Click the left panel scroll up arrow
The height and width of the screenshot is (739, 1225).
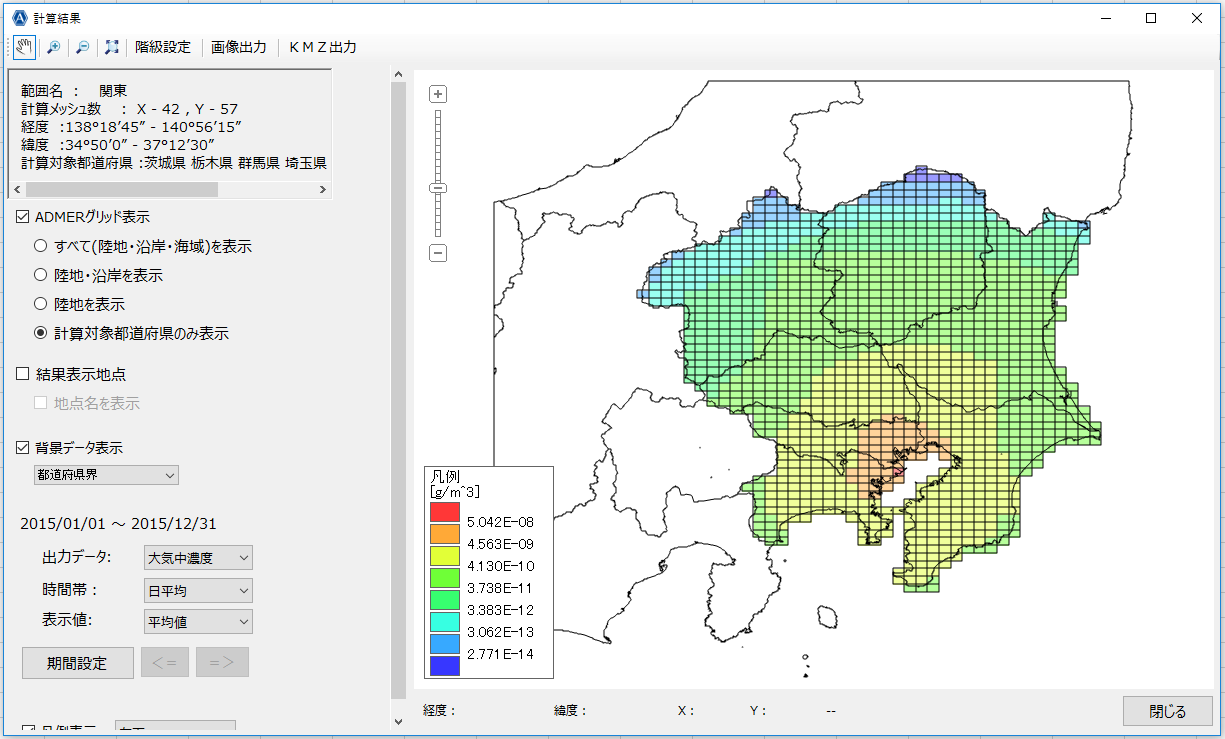(399, 76)
